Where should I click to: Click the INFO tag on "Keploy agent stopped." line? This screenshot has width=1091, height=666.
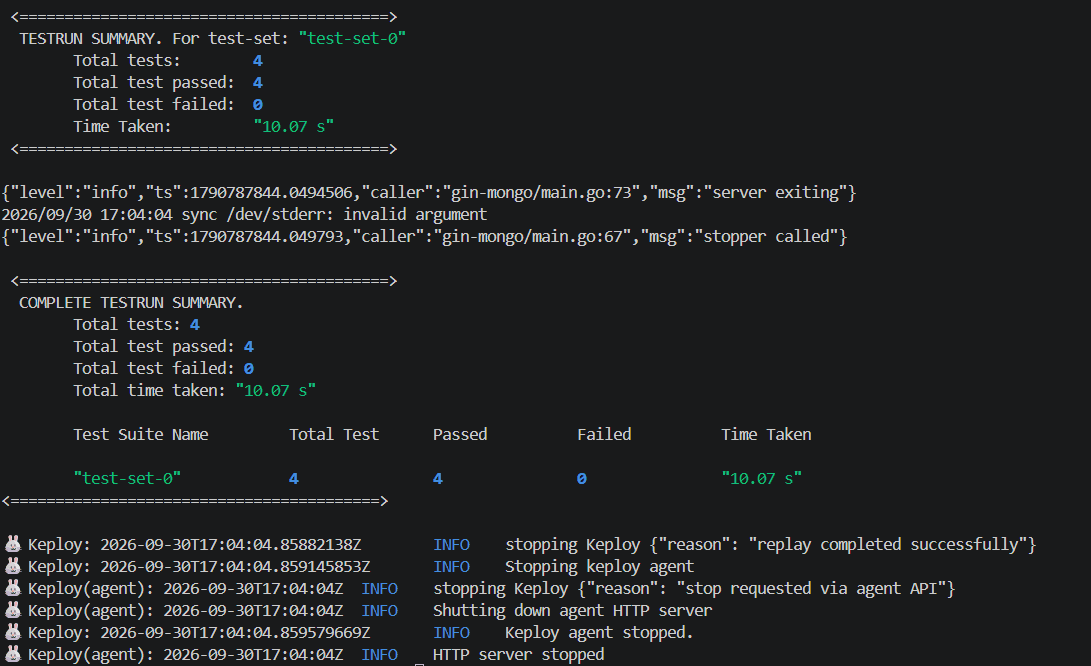point(452,633)
